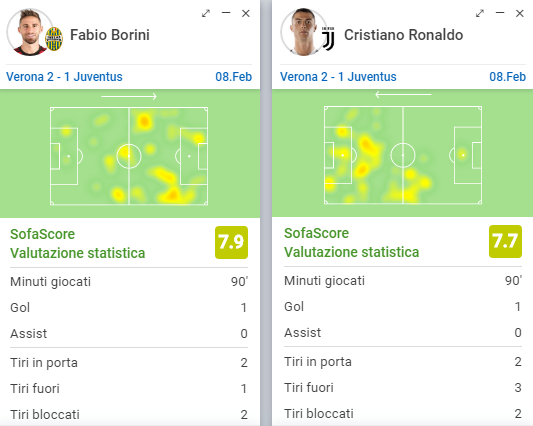The image size is (533, 426).
Task: Click Ronaldo's heatmap pitch
Action: click(403, 155)
